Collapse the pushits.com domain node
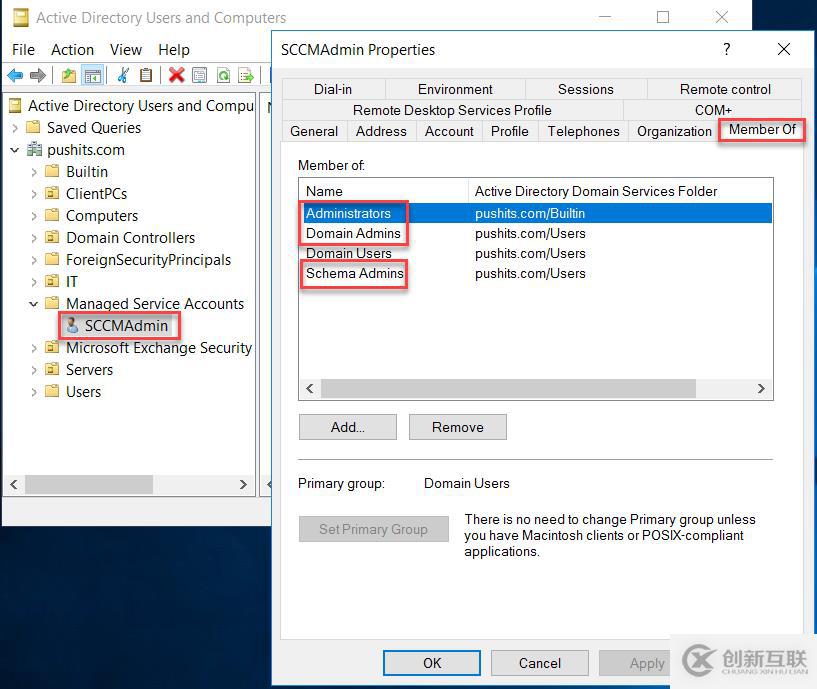Viewport: 817px width, 689px height. [x=15, y=150]
